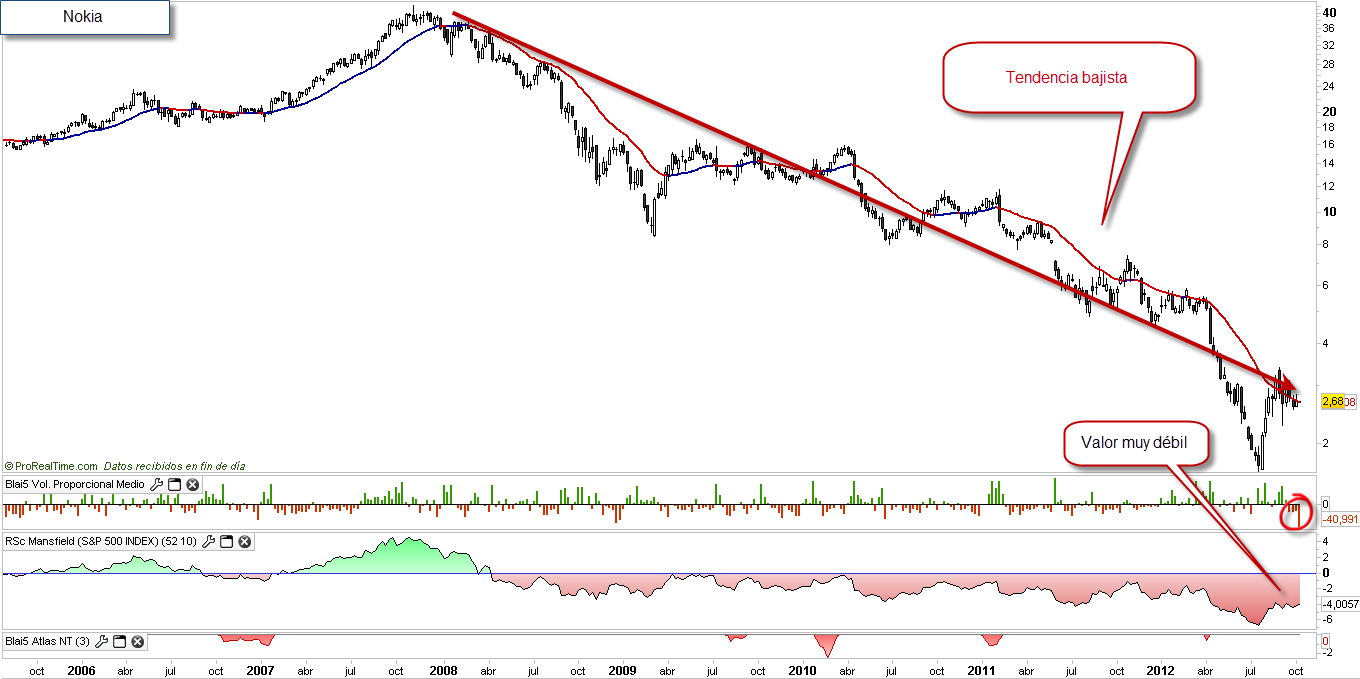Click the red circle marker on the volume panel
This screenshot has width=1360, height=679.
click(x=1297, y=511)
